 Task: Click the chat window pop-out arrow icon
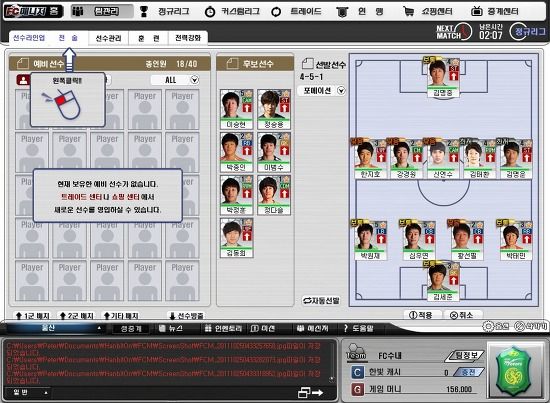click(x=310, y=393)
